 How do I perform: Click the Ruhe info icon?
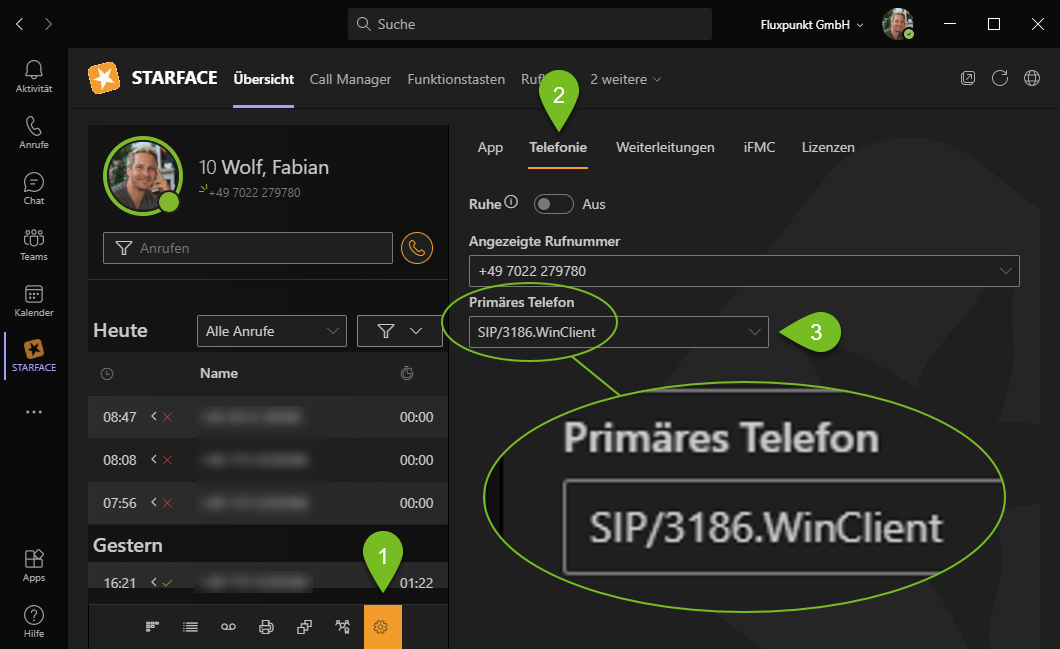[511, 202]
